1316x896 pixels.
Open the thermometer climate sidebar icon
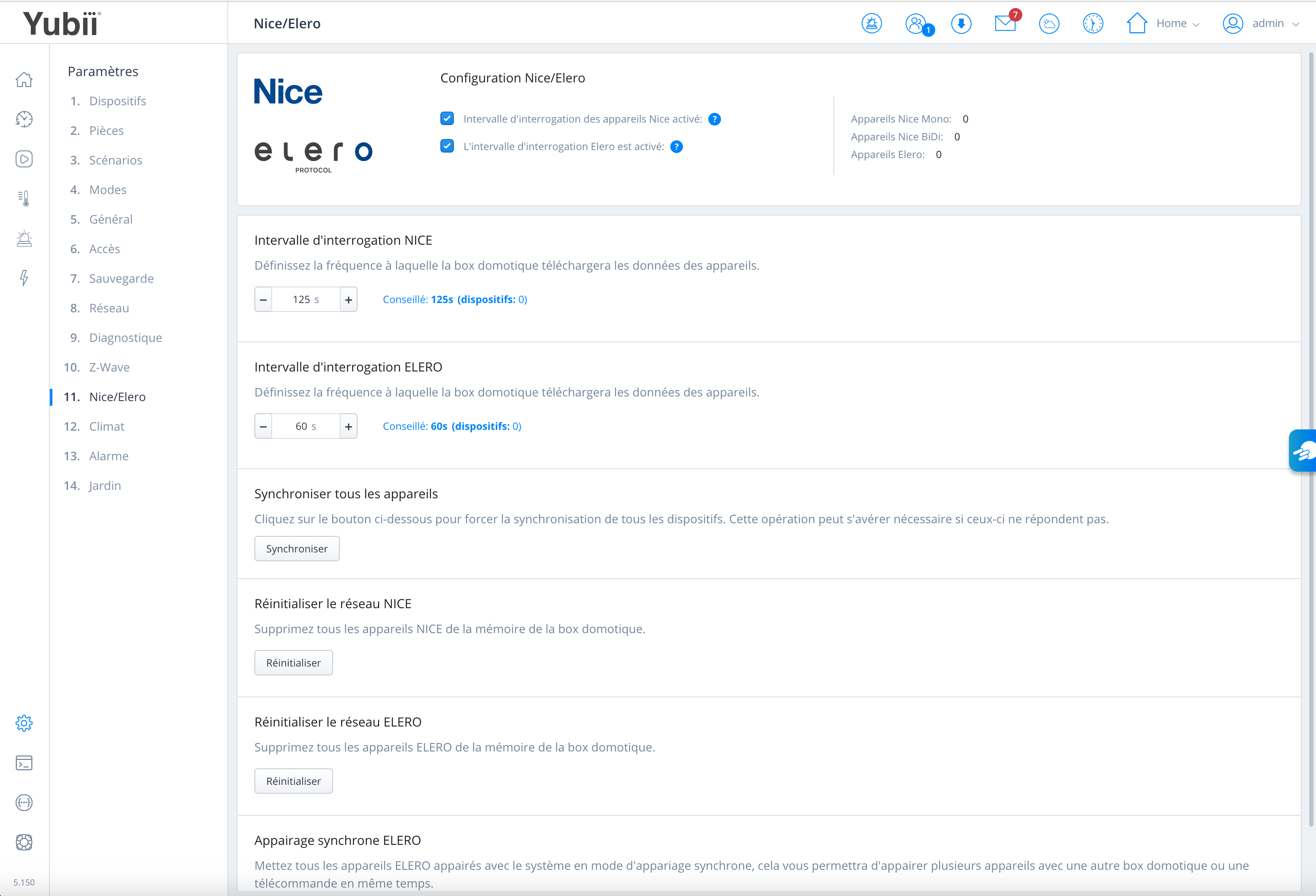click(24, 198)
